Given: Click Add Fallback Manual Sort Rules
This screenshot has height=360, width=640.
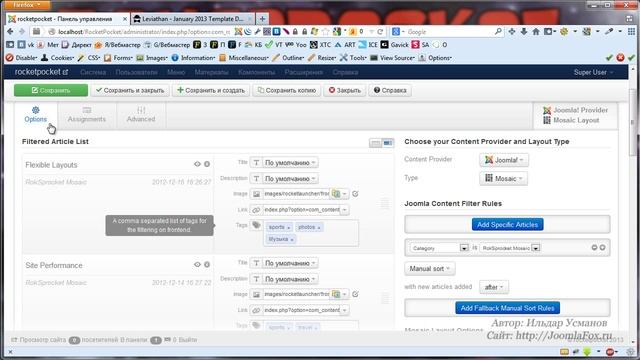Looking at the screenshot, I should pyautogui.click(x=507, y=308).
